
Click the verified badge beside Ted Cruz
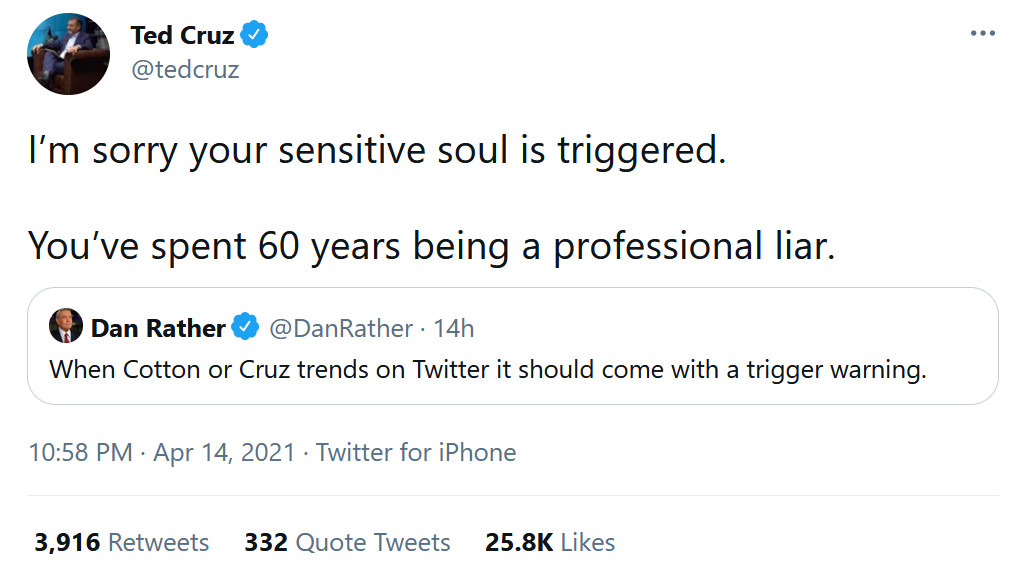(256, 36)
